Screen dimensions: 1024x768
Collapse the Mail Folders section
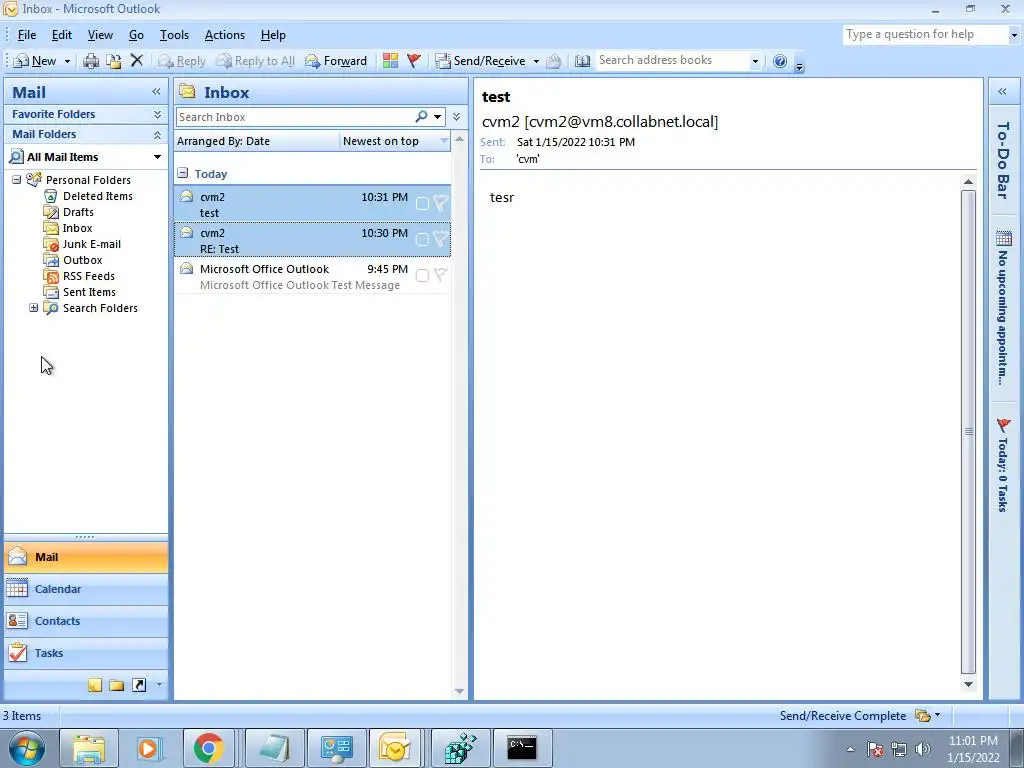157,135
